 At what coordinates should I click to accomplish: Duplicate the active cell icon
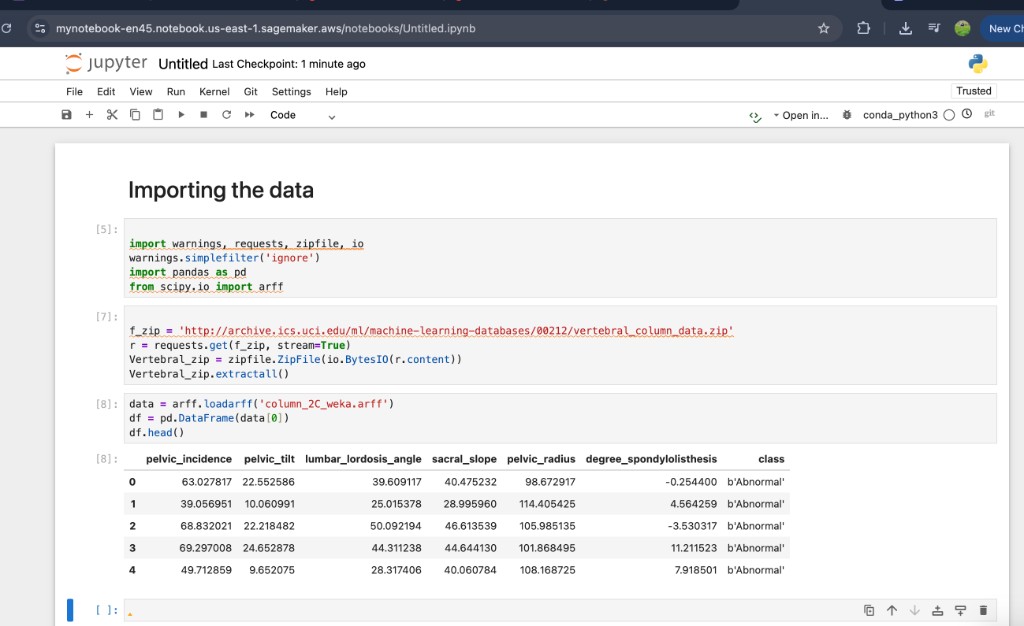(x=869, y=610)
